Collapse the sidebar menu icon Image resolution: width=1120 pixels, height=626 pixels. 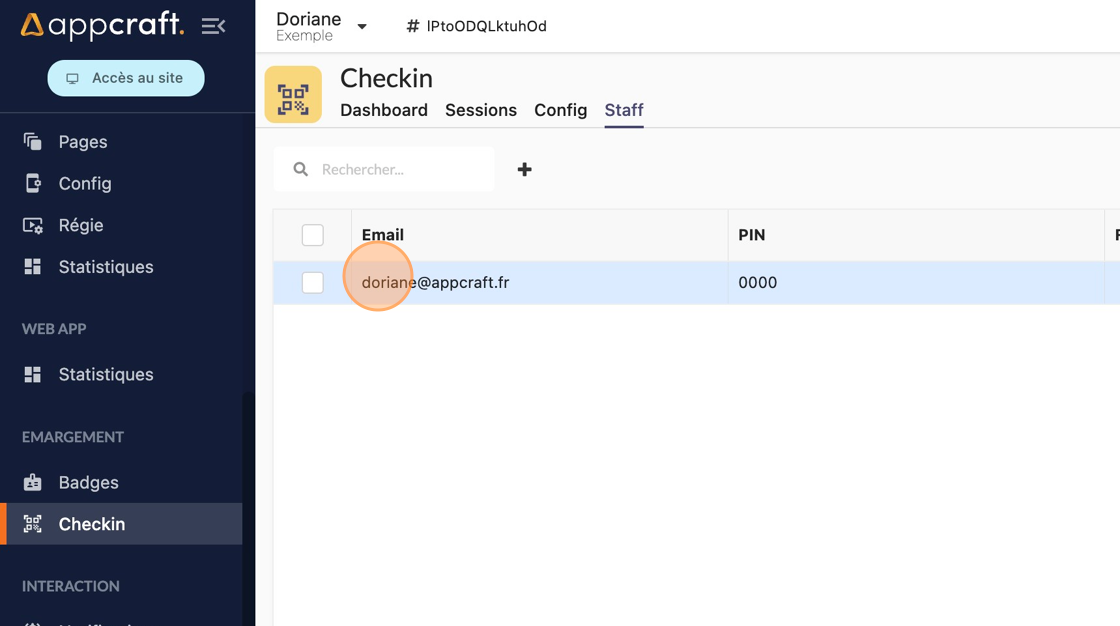pyautogui.click(x=213, y=26)
